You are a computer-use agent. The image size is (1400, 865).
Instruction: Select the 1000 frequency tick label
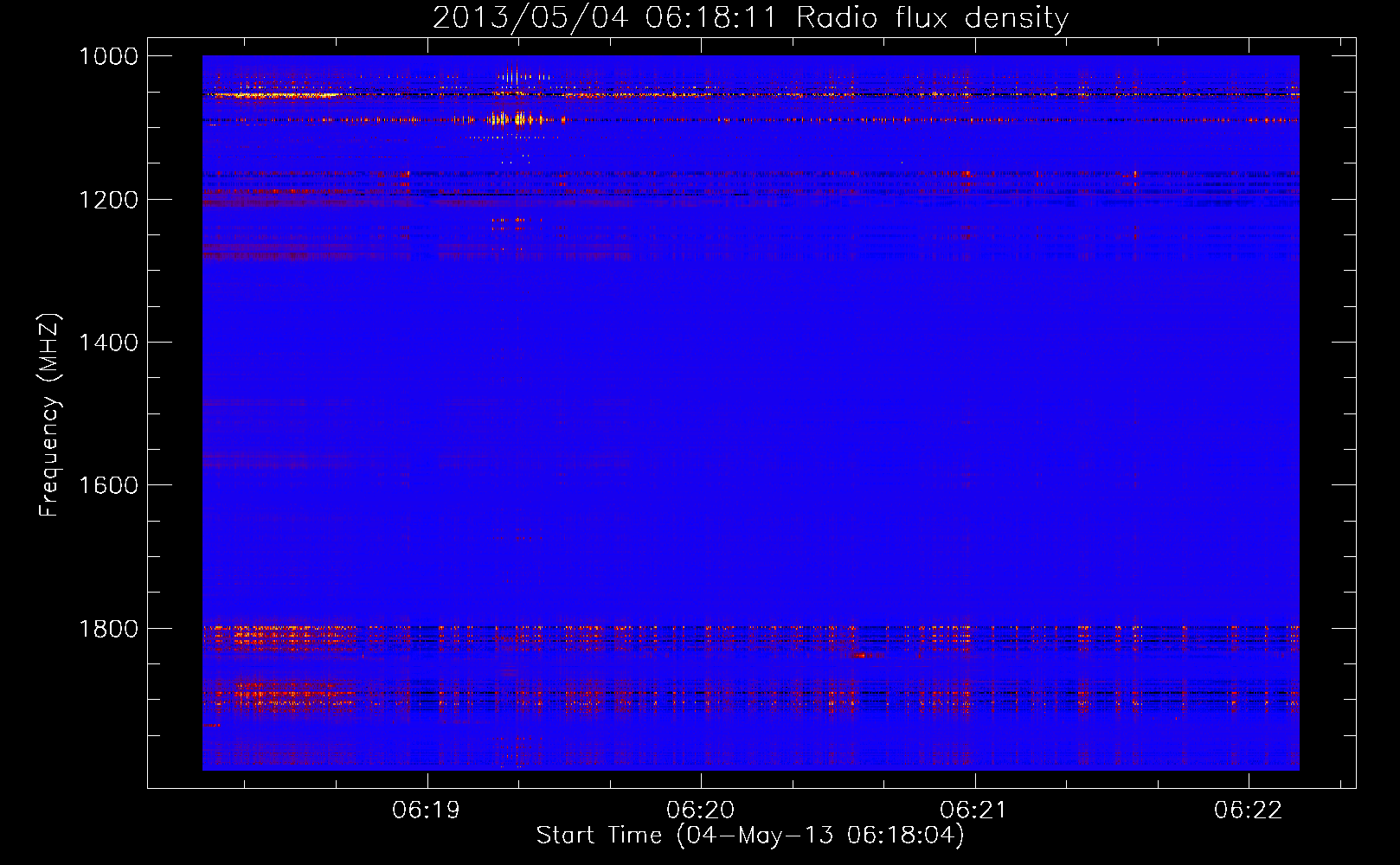pyautogui.click(x=109, y=56)
